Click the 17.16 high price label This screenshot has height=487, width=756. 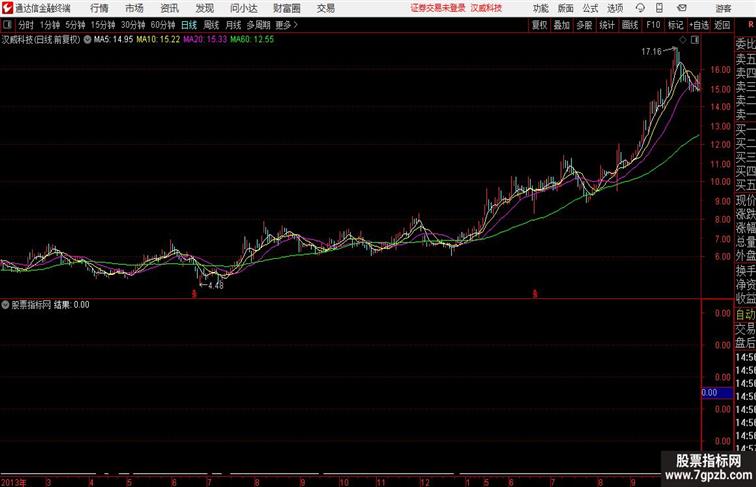(651, 52)
